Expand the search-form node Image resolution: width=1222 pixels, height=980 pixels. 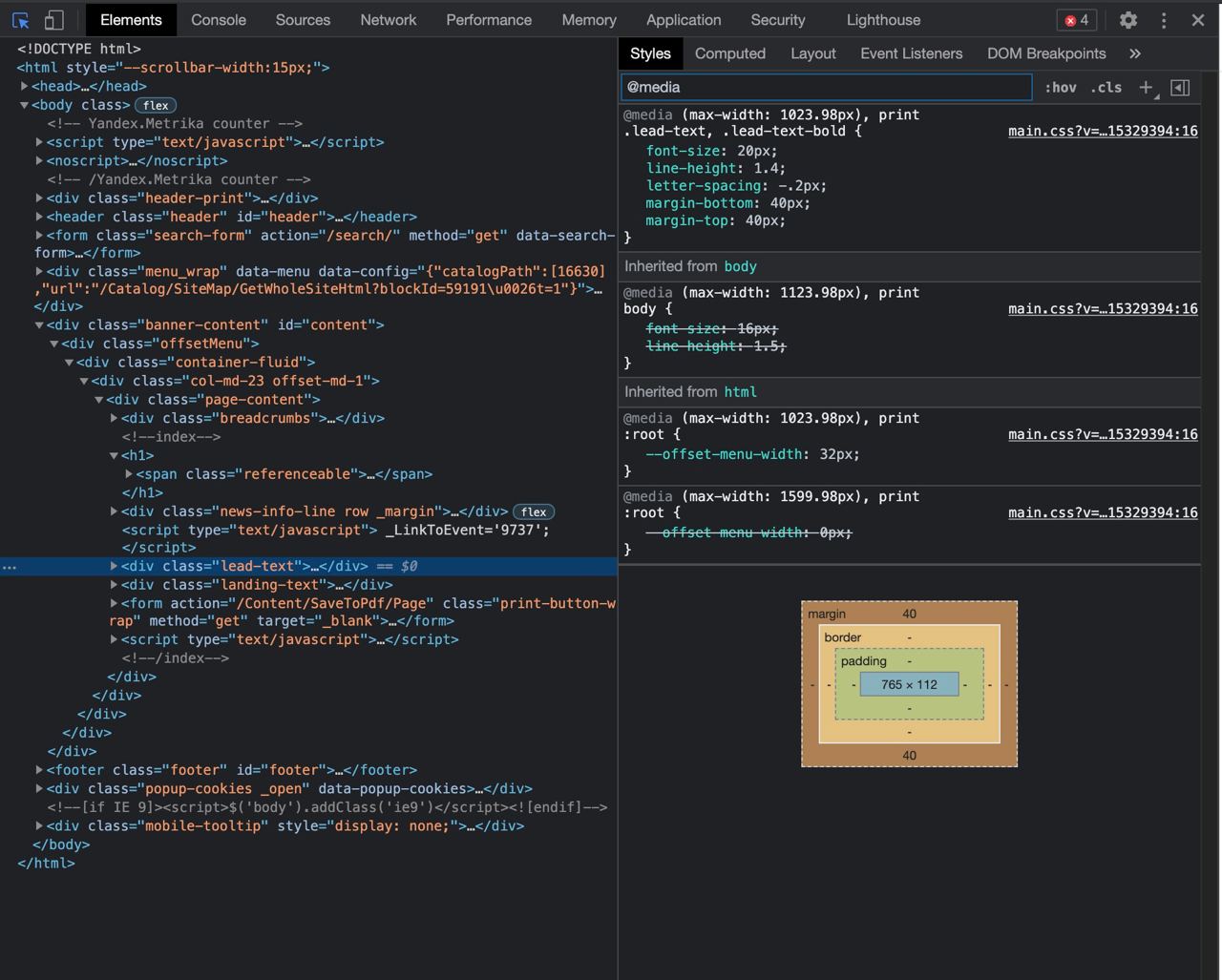[39, 236]
